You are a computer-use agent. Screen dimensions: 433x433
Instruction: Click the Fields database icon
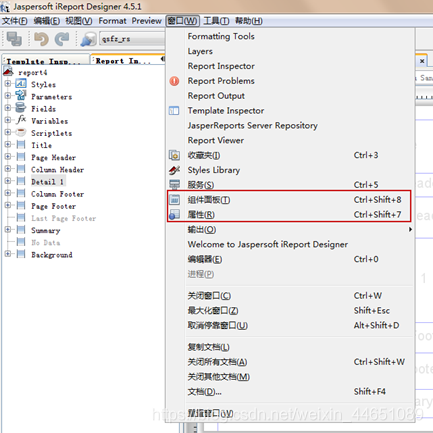[x=21, y=108]
